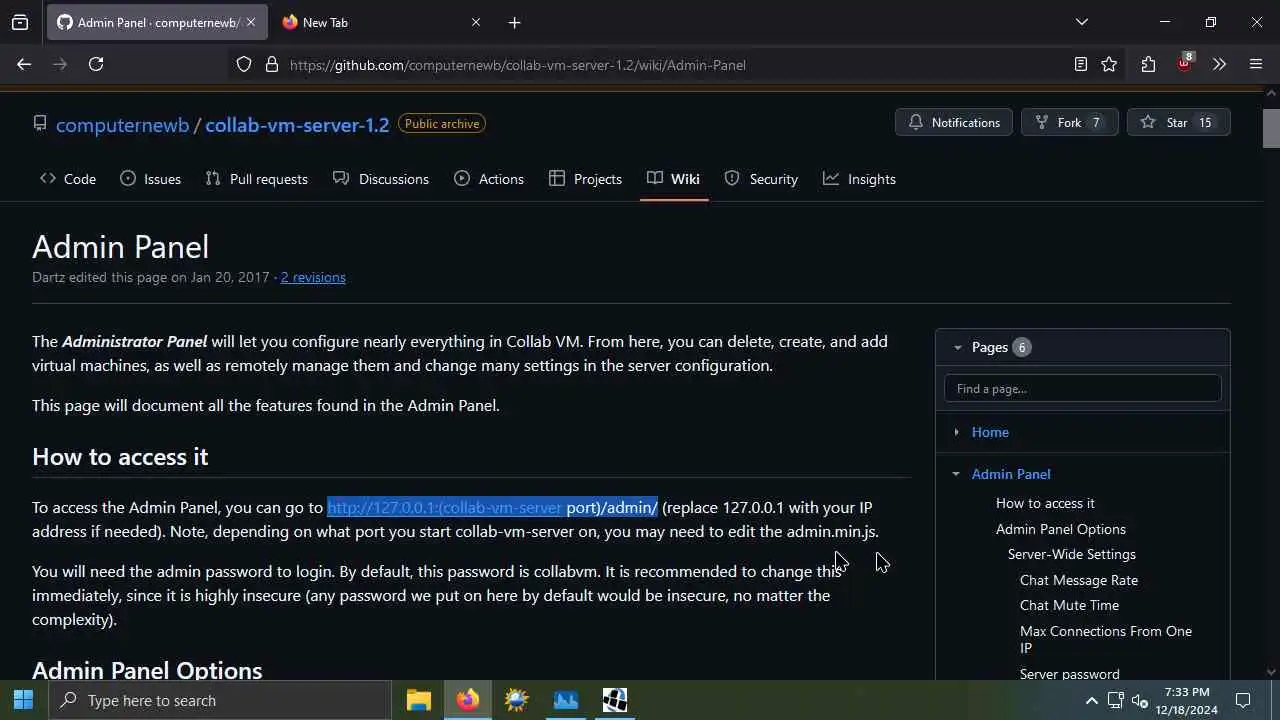The image size is (1280, 720).
Task: Toggle reader view icon in address bar
Action: (x=1081, y=65)
